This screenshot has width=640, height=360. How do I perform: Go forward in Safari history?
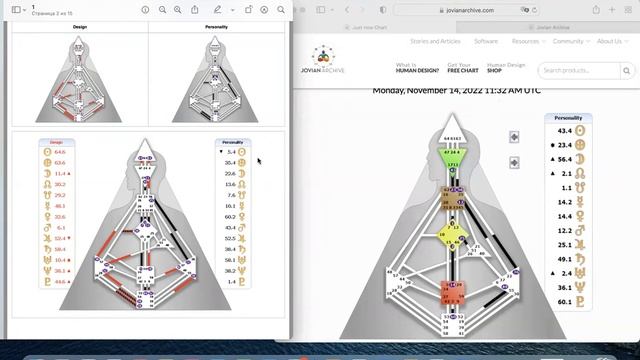pyautogui.click(x=362, y=10)
